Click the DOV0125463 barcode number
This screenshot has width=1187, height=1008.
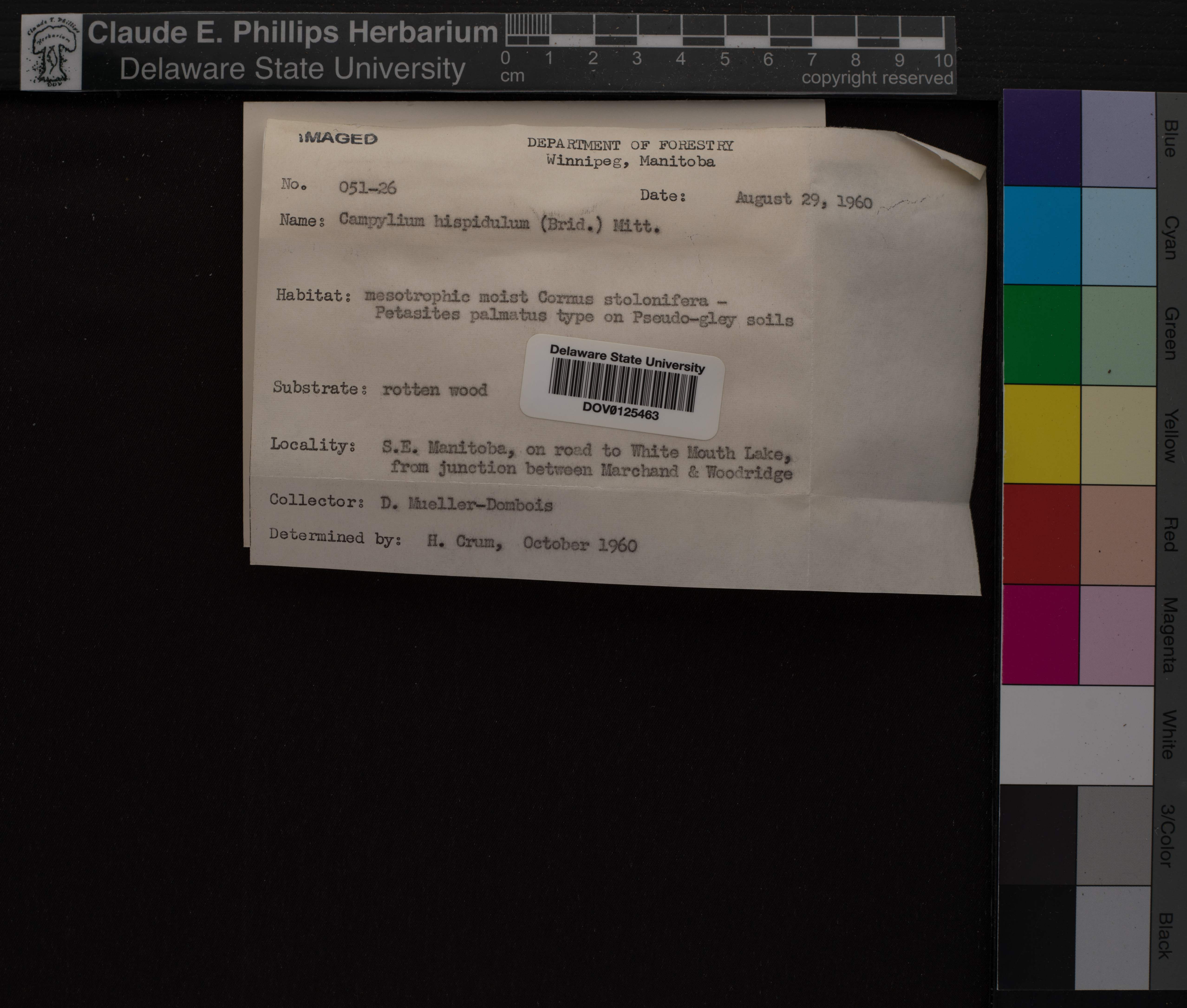coord(621,411)
